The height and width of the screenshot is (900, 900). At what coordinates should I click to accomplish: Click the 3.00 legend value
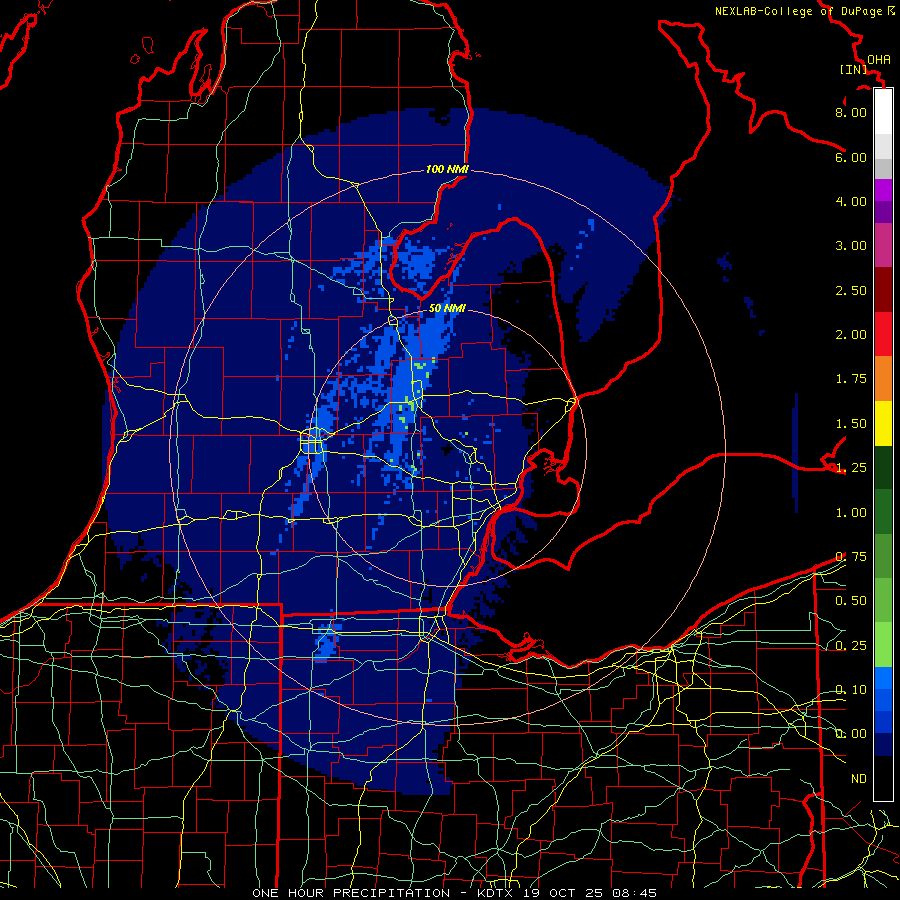coord(851,246)
